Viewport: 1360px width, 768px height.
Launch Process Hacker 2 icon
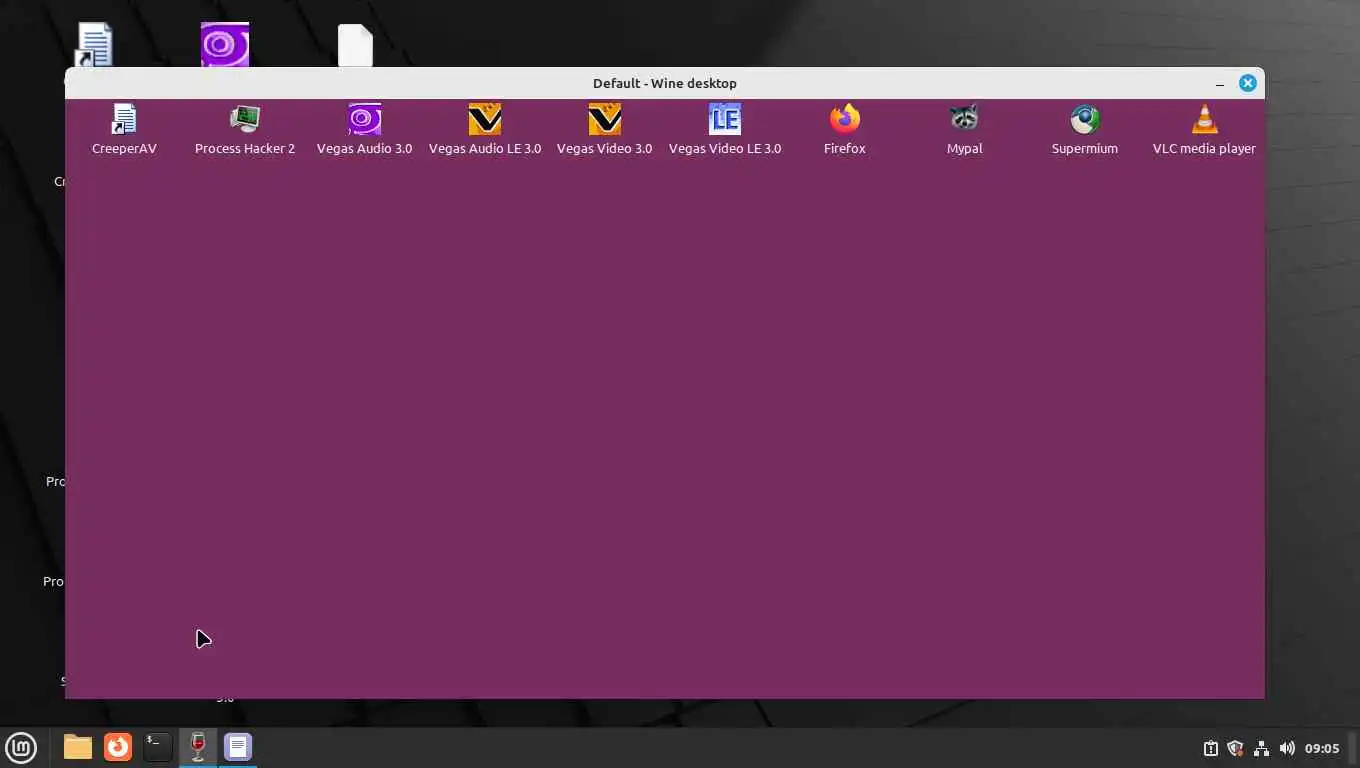(x=245, y=130)
